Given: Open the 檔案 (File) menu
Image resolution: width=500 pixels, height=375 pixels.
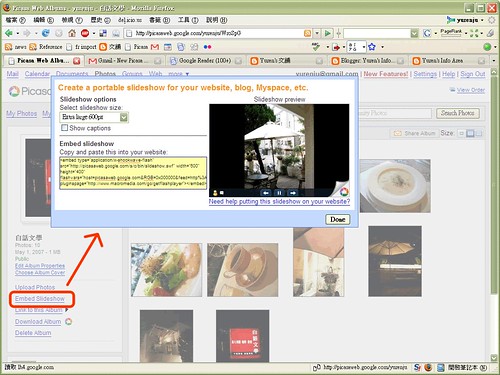Looking at the screenshot, I should 15,20.
